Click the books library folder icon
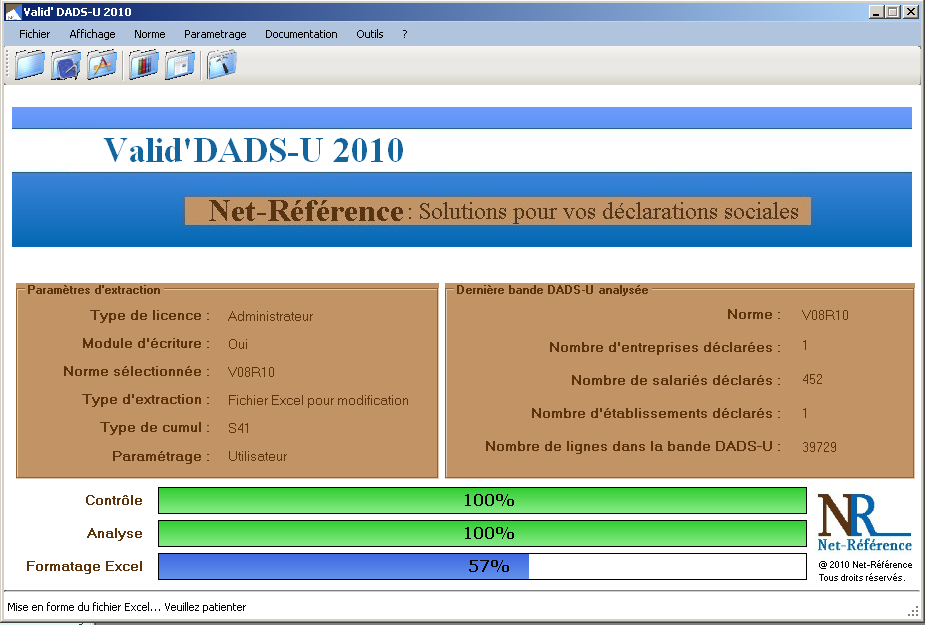 click(143, 65)
